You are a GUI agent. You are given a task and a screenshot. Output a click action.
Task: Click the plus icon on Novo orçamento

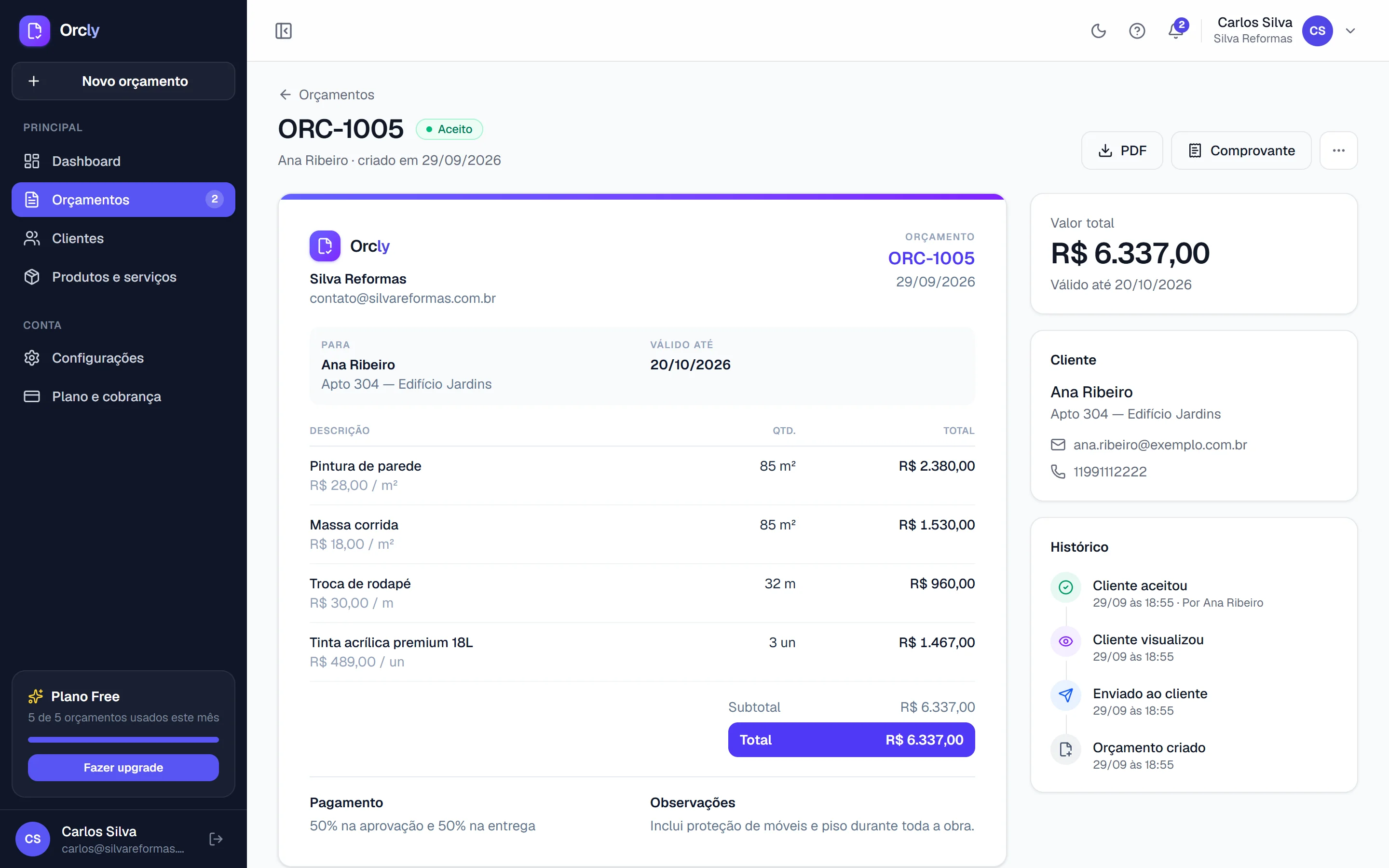point(34,81)
